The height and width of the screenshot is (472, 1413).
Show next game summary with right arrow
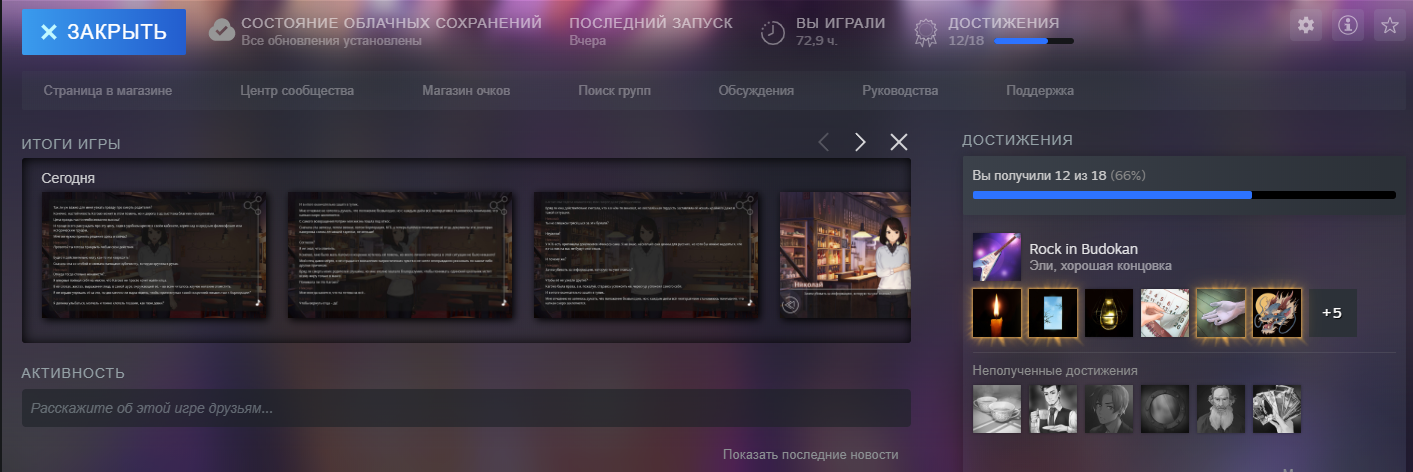click(860, 142)
